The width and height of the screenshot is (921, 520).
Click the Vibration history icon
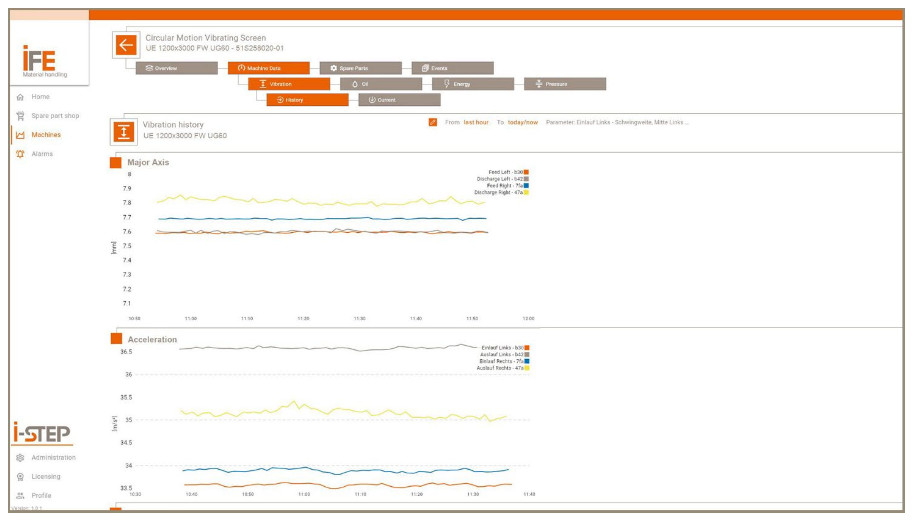tap(124, 130)
